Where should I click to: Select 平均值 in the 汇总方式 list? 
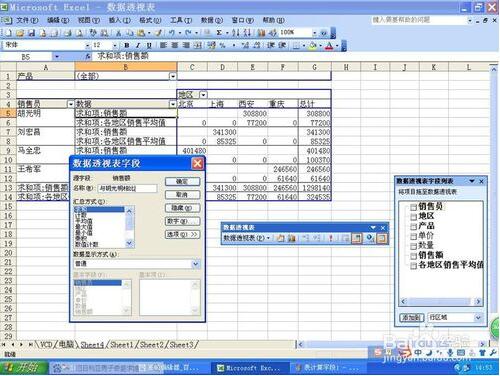pos(84,221)
